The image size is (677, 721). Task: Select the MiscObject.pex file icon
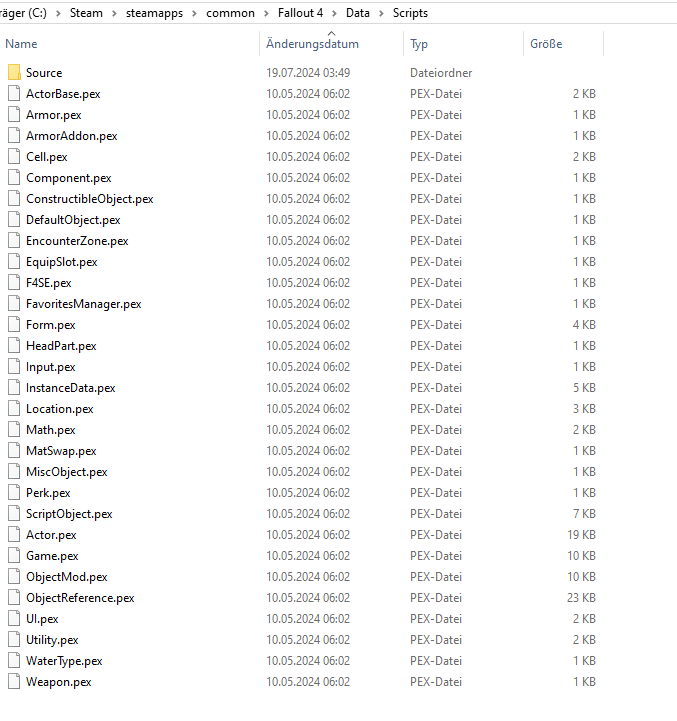14,472
